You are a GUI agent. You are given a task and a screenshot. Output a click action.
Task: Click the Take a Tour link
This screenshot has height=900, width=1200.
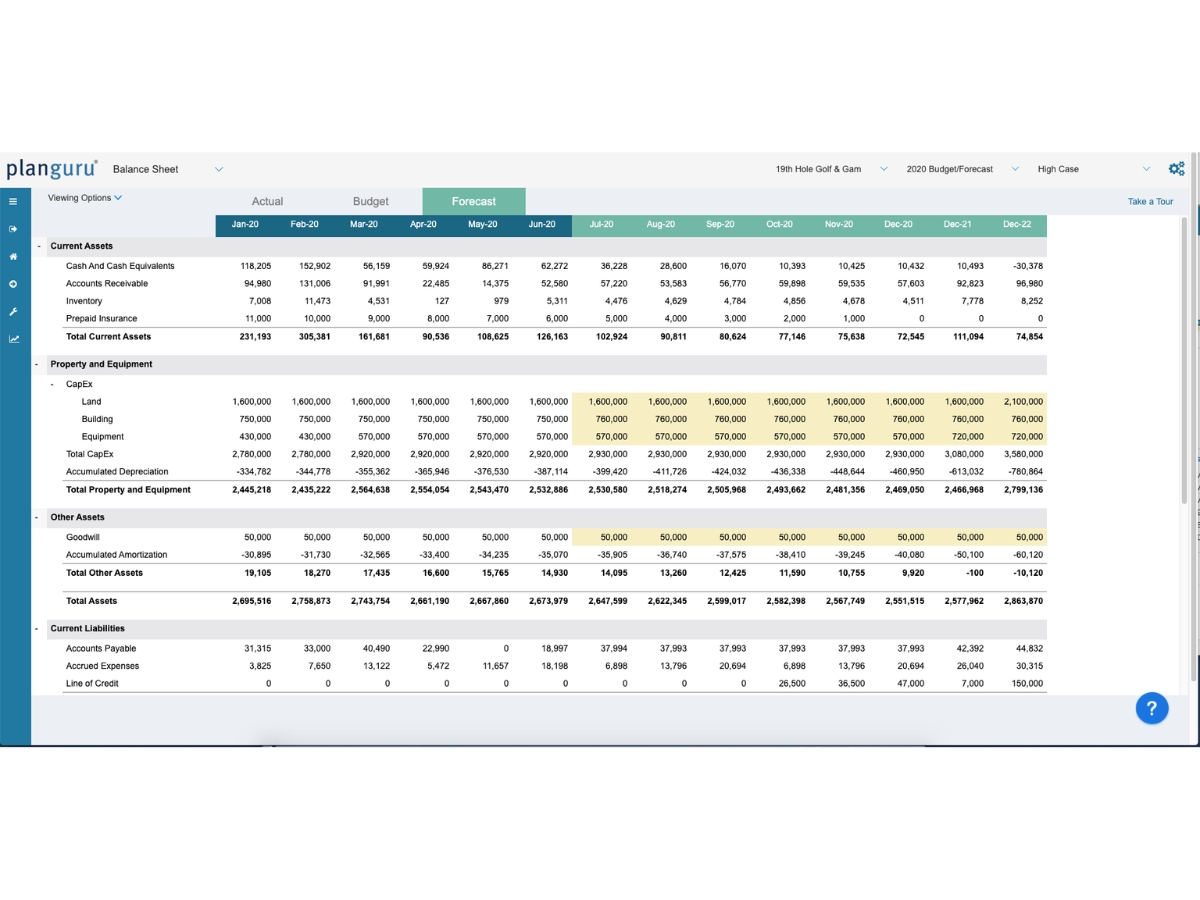click(x=1150, y=202)
